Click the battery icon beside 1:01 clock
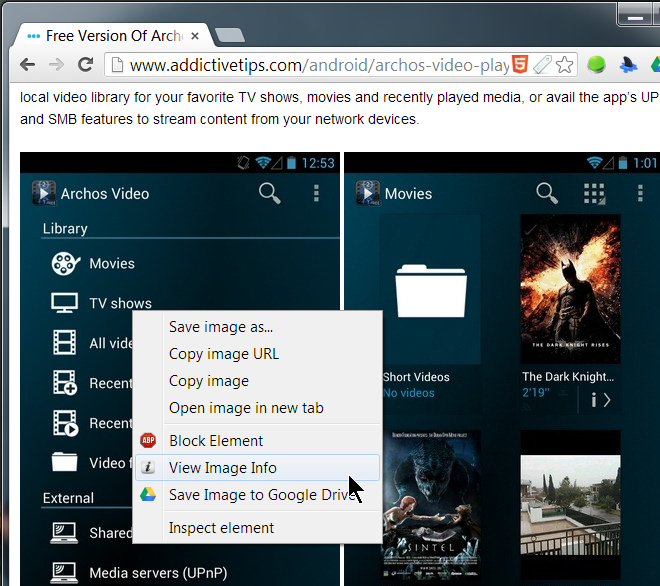This screenshot has width=660, height=586. click(x=623, y=162)
